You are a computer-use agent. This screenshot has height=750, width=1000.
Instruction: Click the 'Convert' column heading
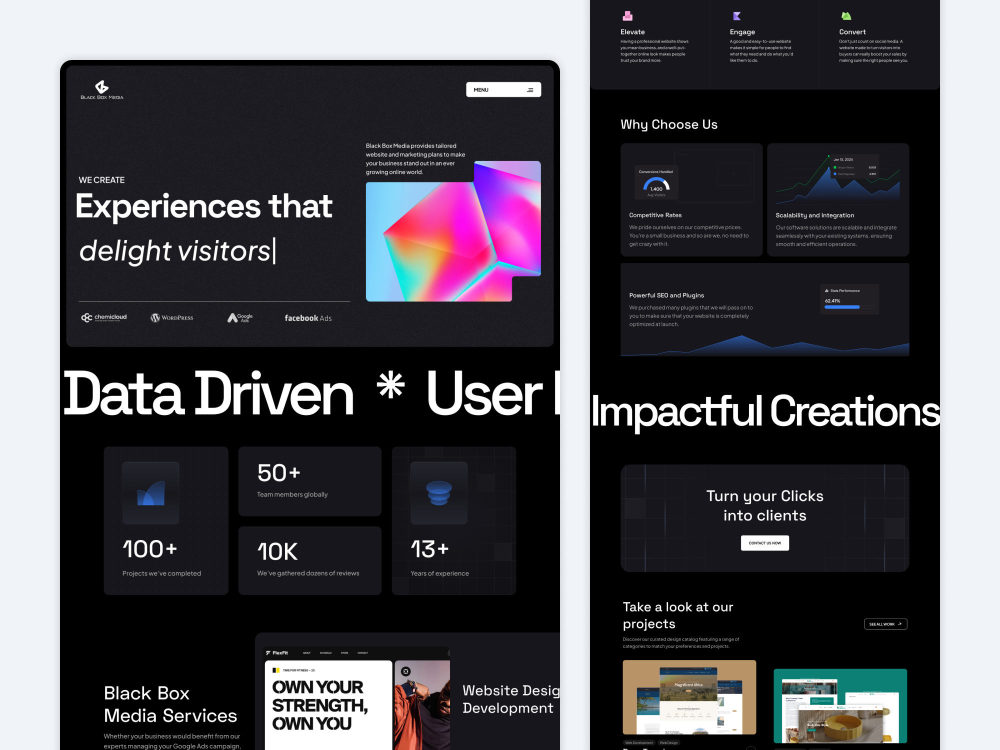[x=853, y=32]
